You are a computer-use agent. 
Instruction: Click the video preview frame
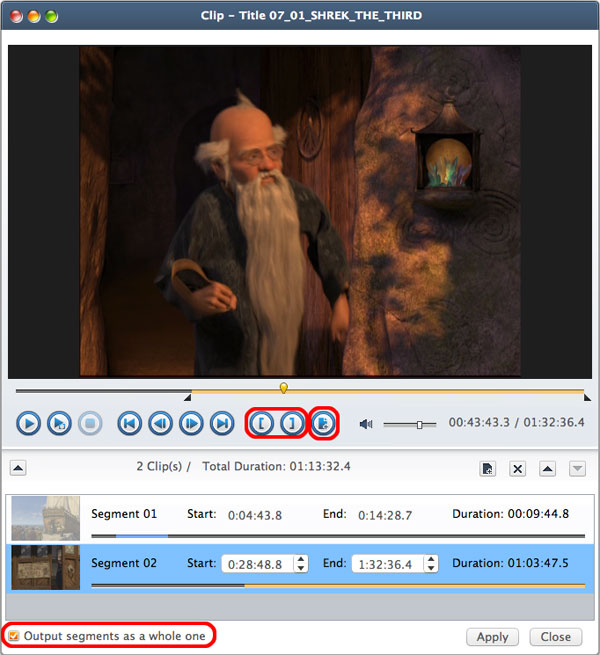pos(300,212)
